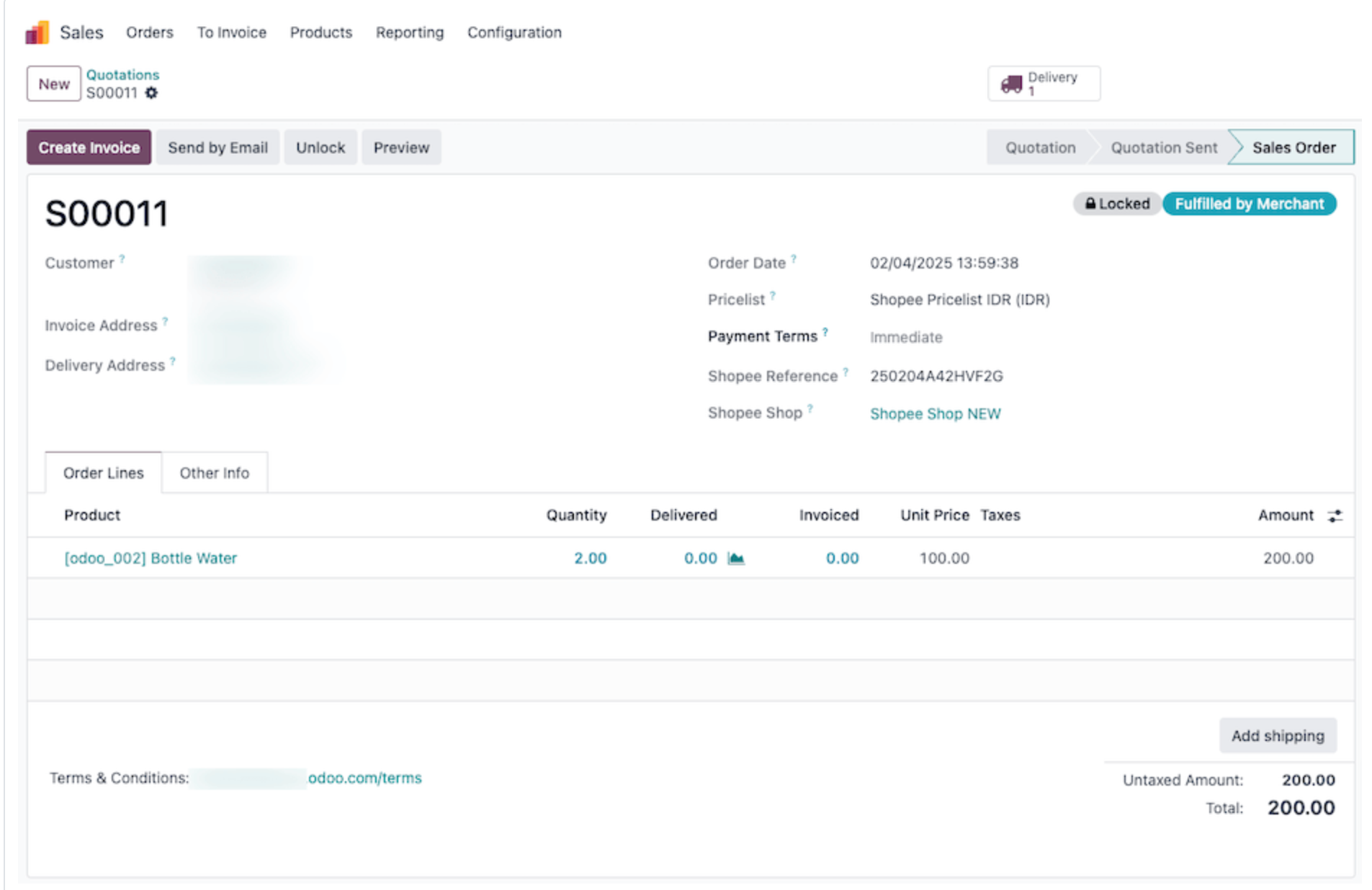
Task: Open the Products menu
Action: [321, 32]
